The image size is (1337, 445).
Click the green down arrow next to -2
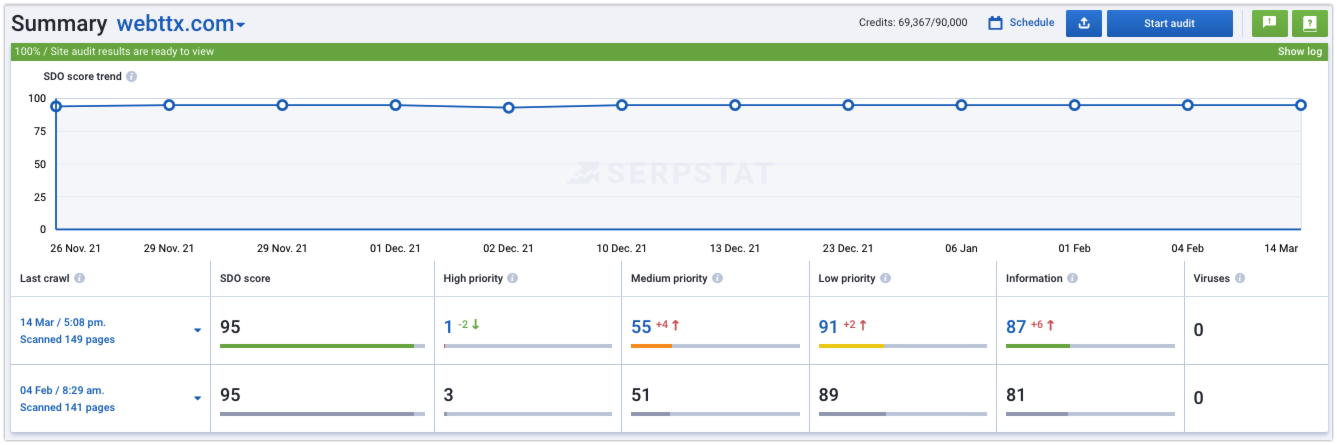click(476, 324)
